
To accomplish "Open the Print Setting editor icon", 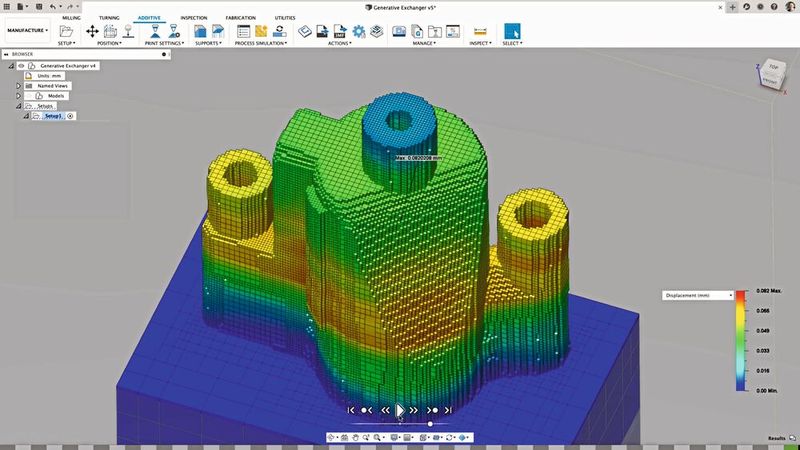I will [x=174, y=31].
